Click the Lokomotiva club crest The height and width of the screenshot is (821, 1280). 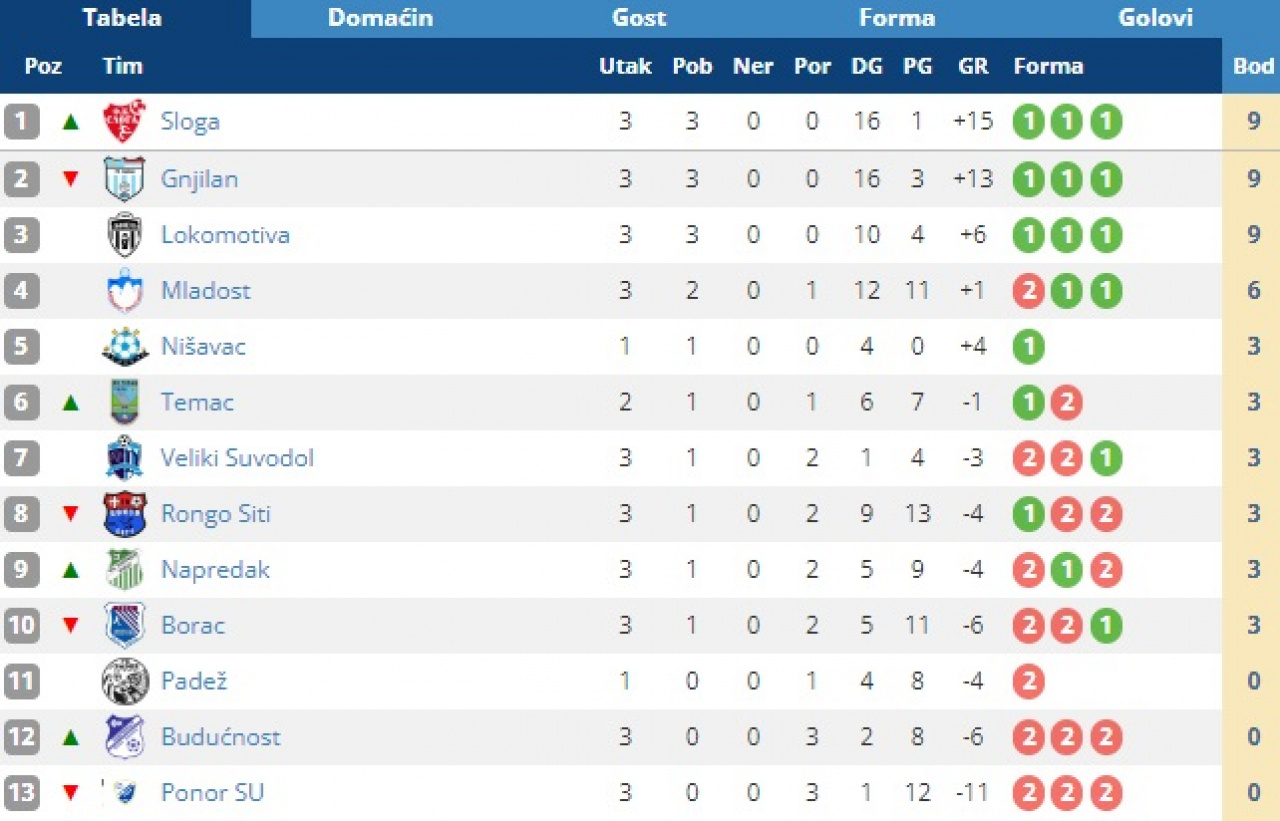coord(125,235)
